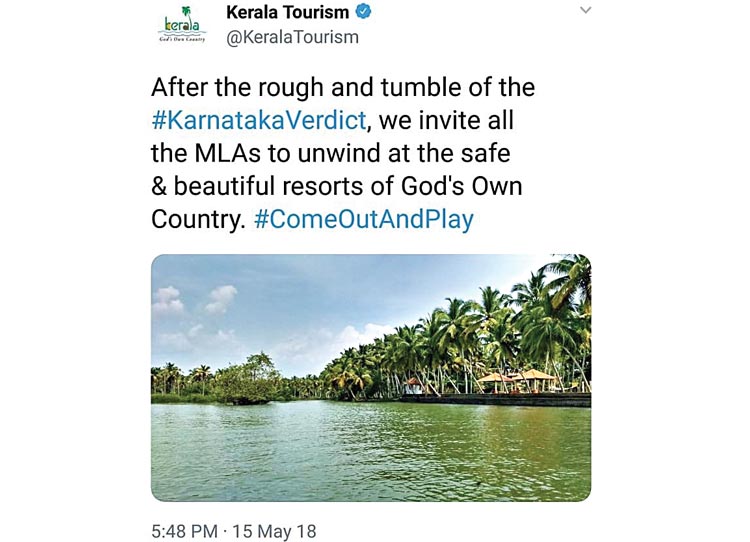Viewport: 750px width, 542px height.
Task: Open the Kerala Tourism profile logo
Action: 182,27
